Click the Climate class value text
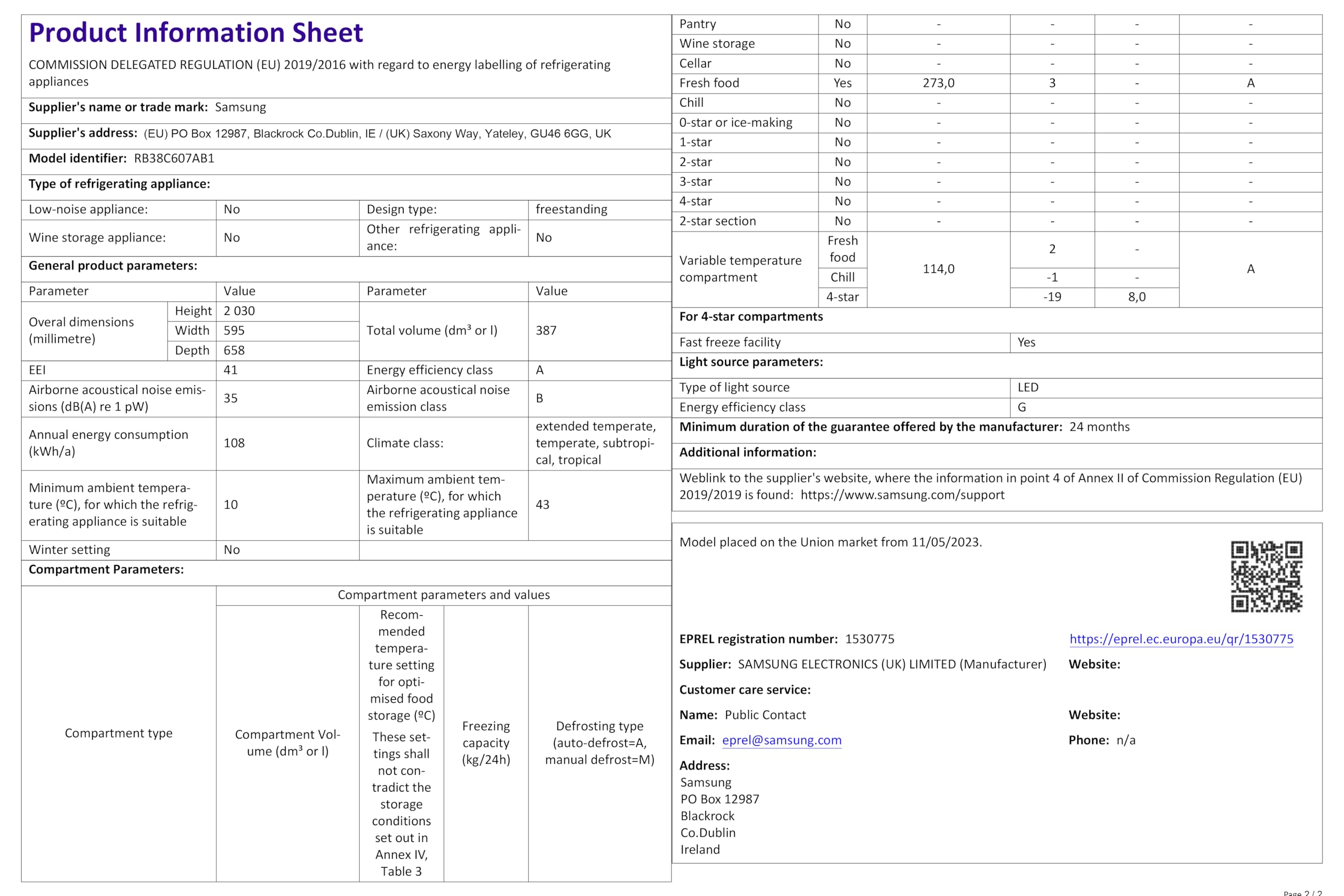The height and width of the screenshot is (896, 1344). 595,443
